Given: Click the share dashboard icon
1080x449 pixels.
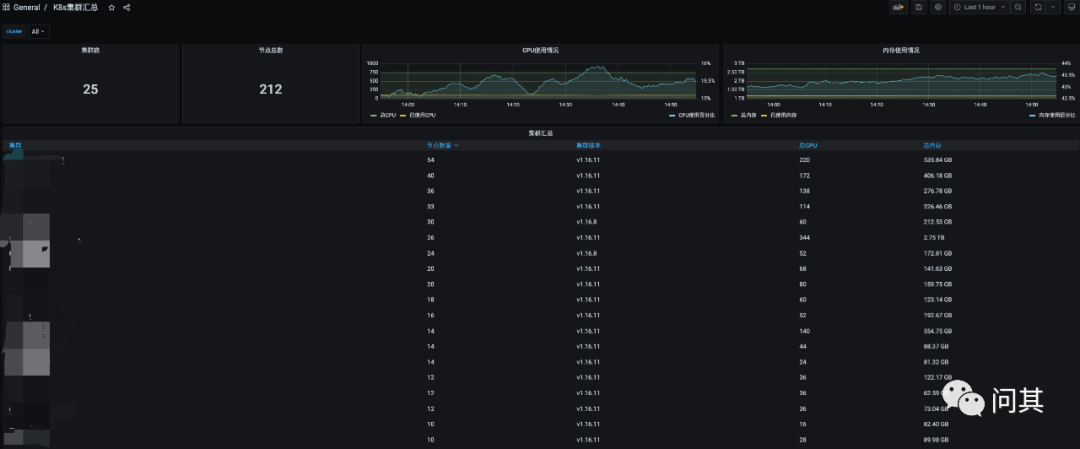Looking at the screenshot, I should coord(126,7).
